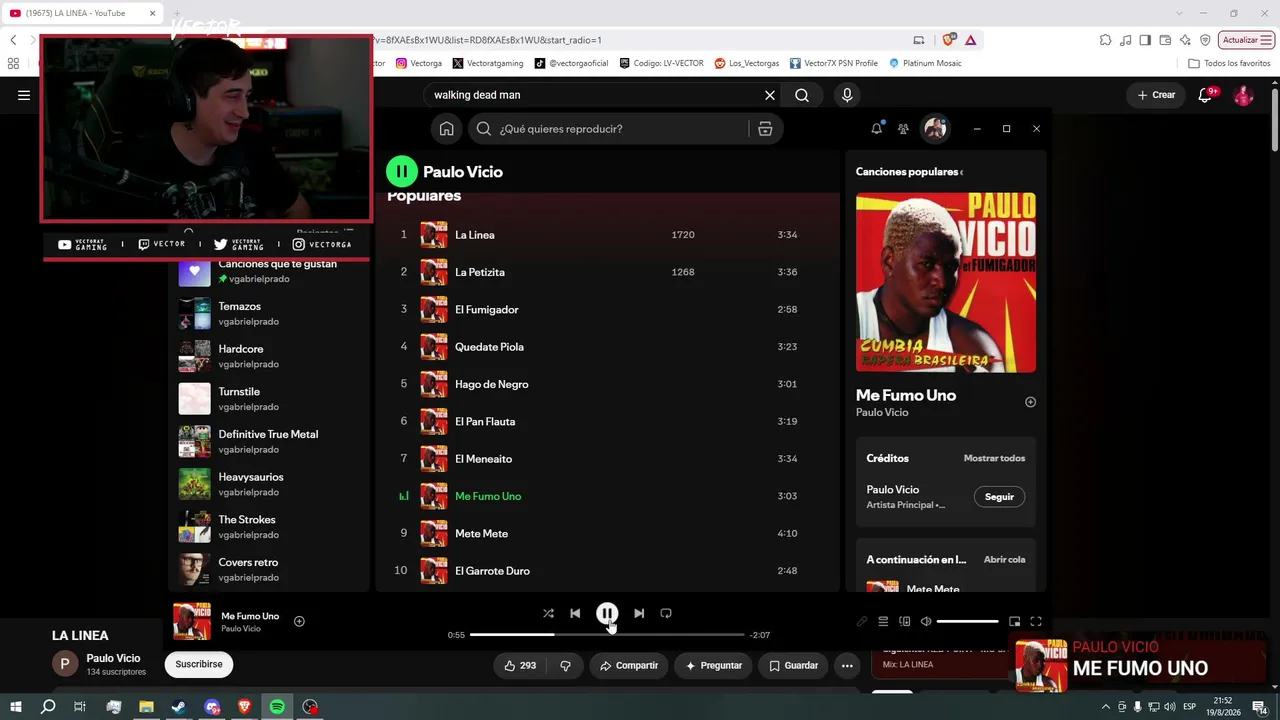Open Definitive True Metal playlist
Image resolution: width=1280 pixels, height=720 pixels.
270,442
